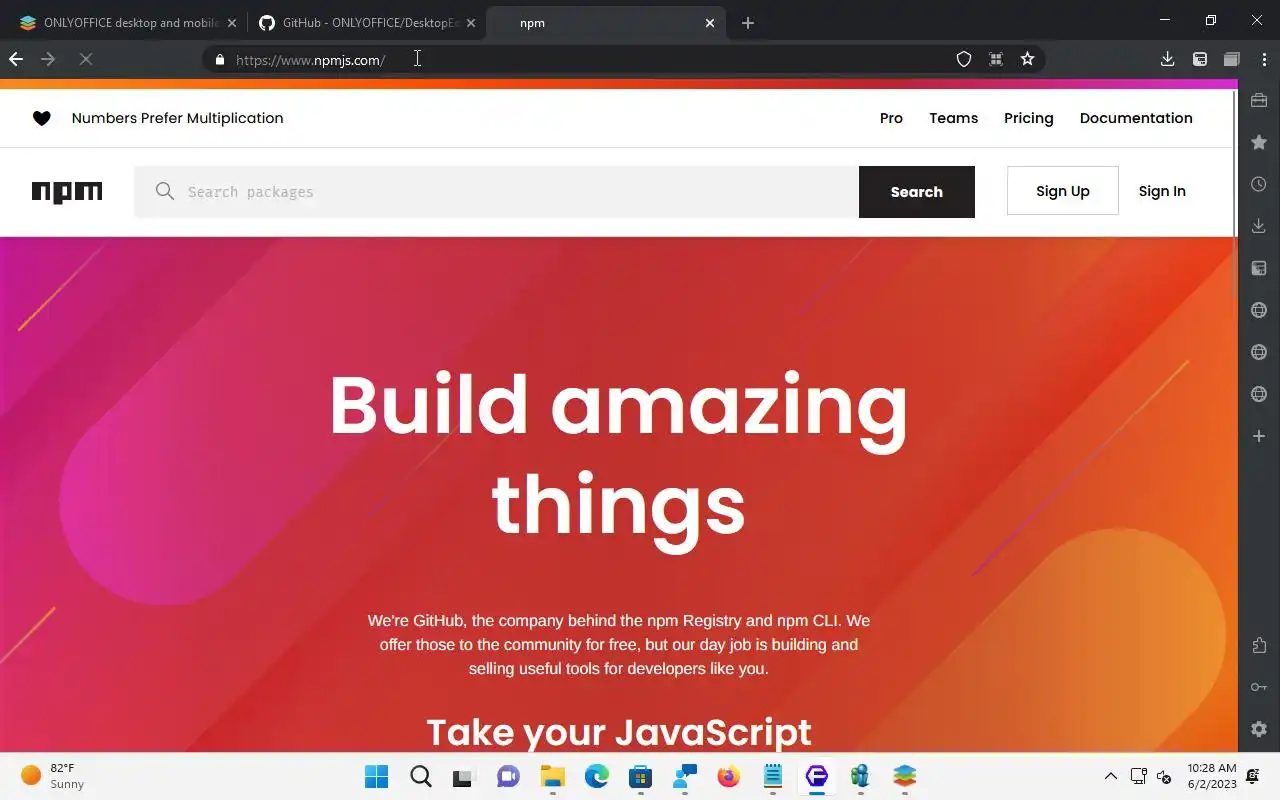Viewport: 1280px width, 800px height.
Task: Select the npm tab
Action: click(x=604, y=22)
